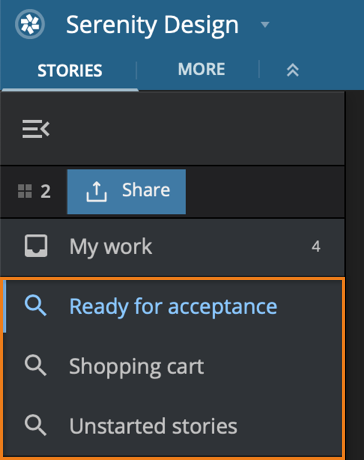Click the Share button
Viewport: 364px width, 460px height.
pos(126,192)
